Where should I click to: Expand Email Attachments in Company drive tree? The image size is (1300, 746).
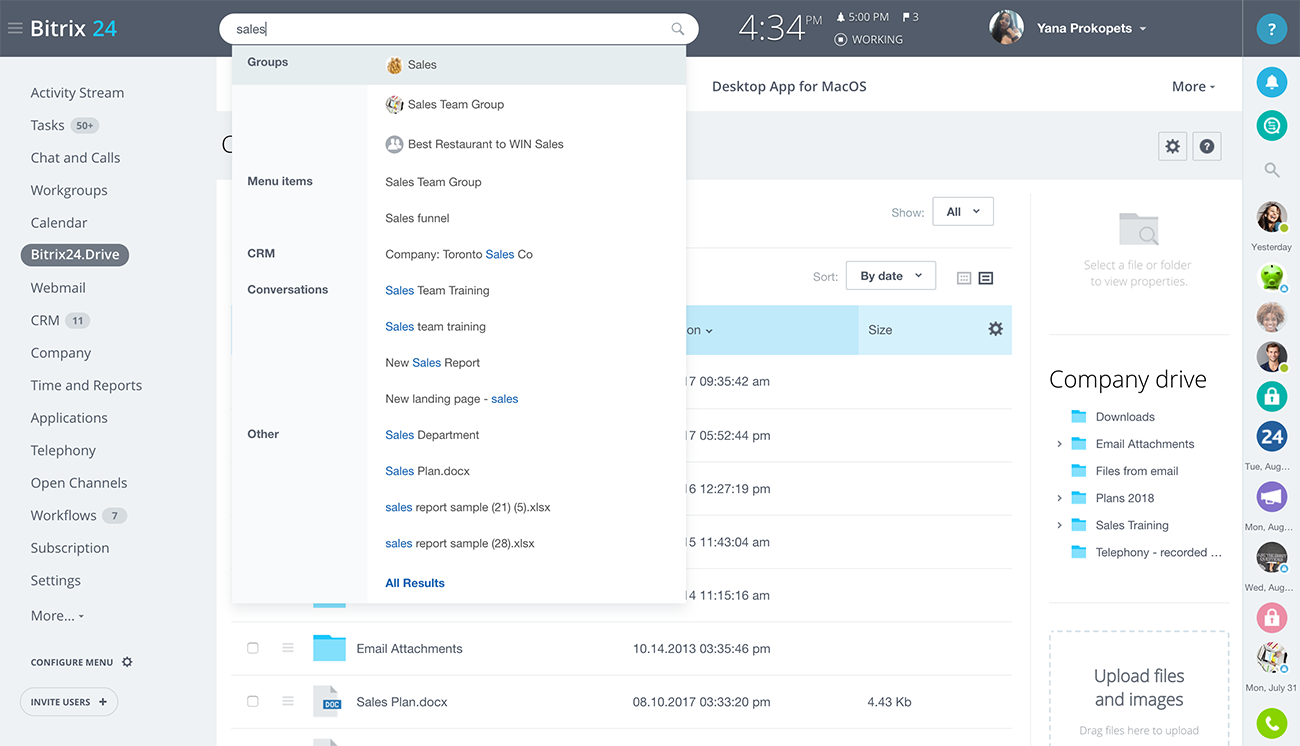1059,444
